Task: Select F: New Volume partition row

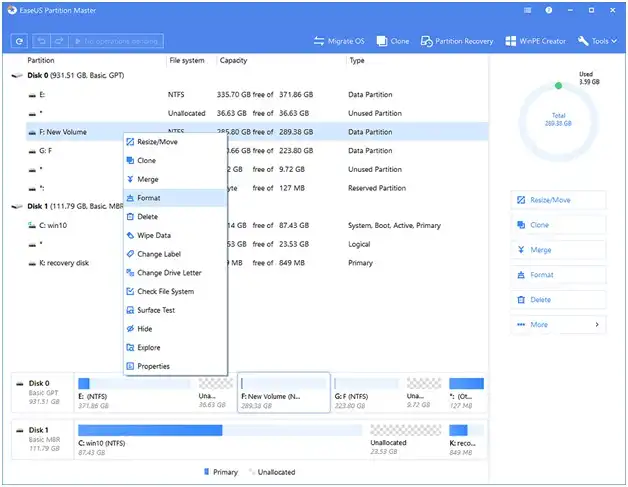Action: tap(256, 132)
